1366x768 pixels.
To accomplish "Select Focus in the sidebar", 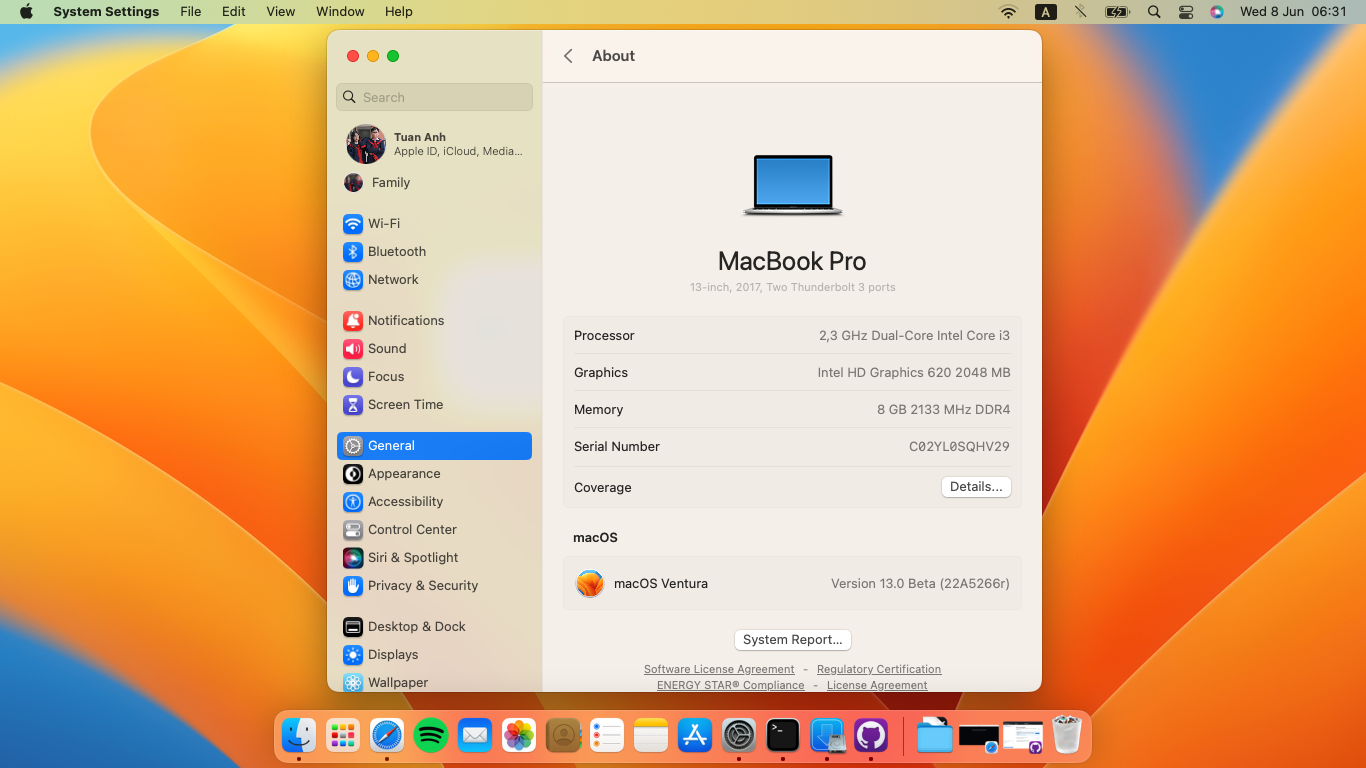I will pos(434,377).
